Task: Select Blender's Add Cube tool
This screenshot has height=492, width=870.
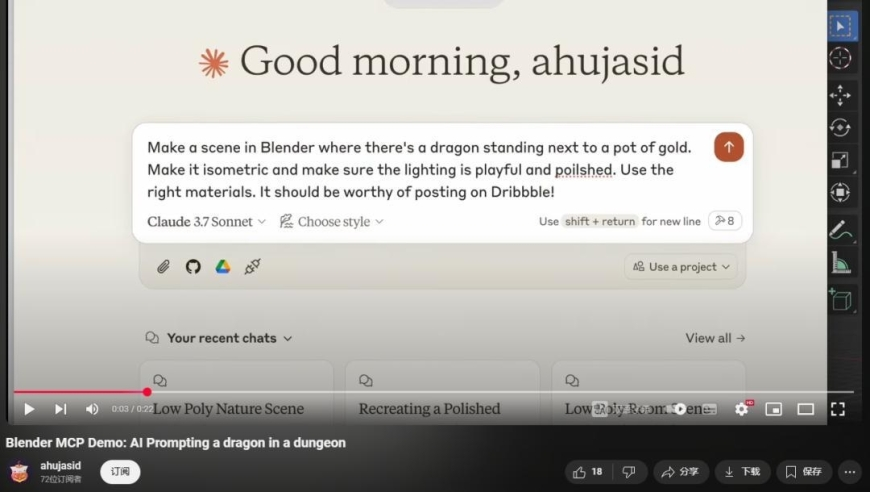Action: pos(841,300)
